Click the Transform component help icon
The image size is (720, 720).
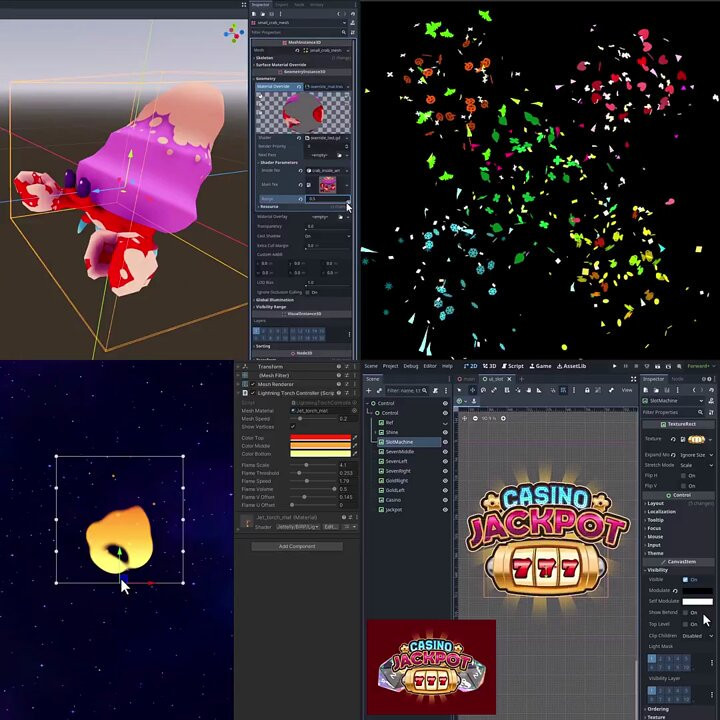point(339,366)
